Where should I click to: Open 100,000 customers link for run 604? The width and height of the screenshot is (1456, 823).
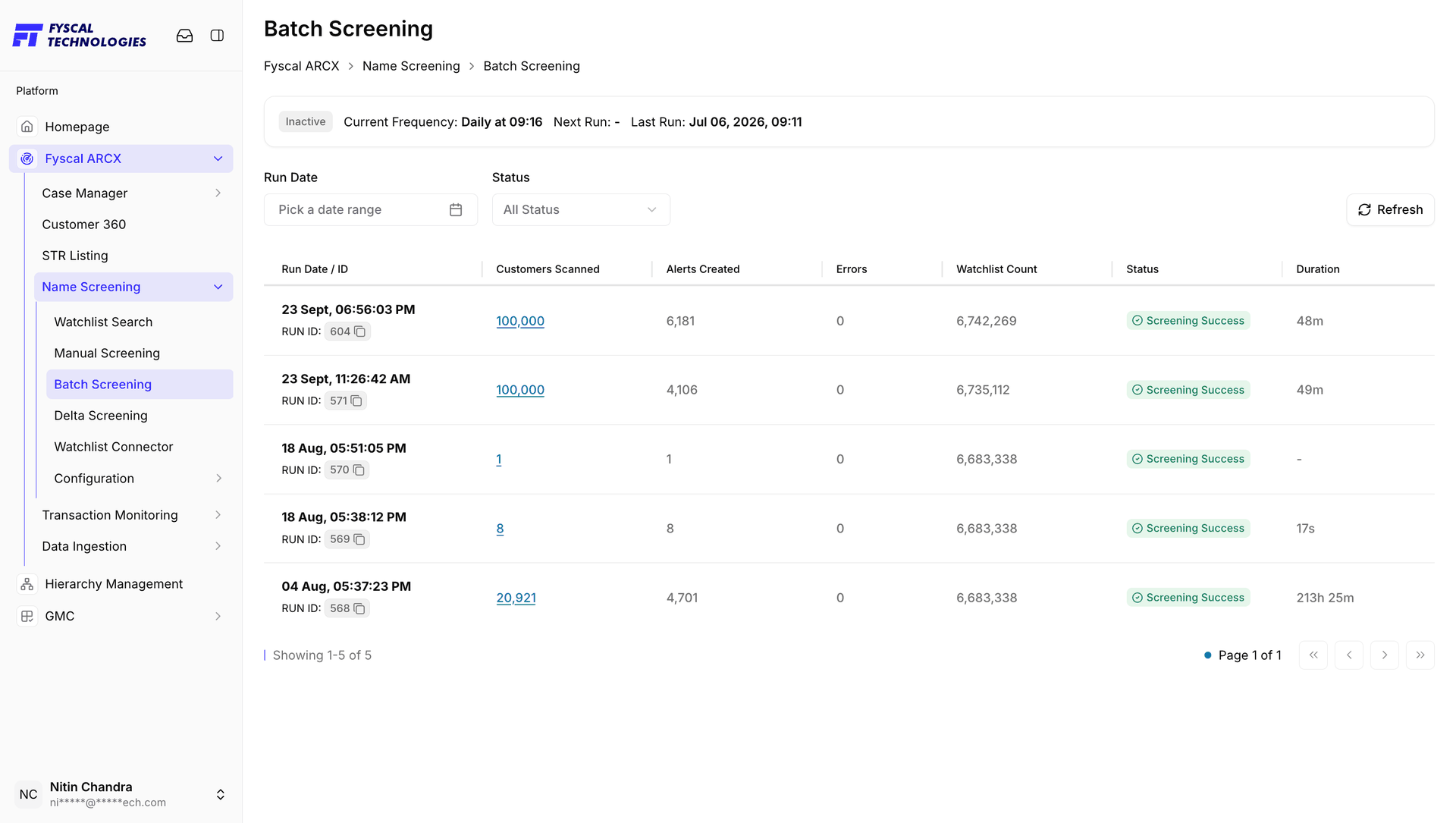coord(520,321)
